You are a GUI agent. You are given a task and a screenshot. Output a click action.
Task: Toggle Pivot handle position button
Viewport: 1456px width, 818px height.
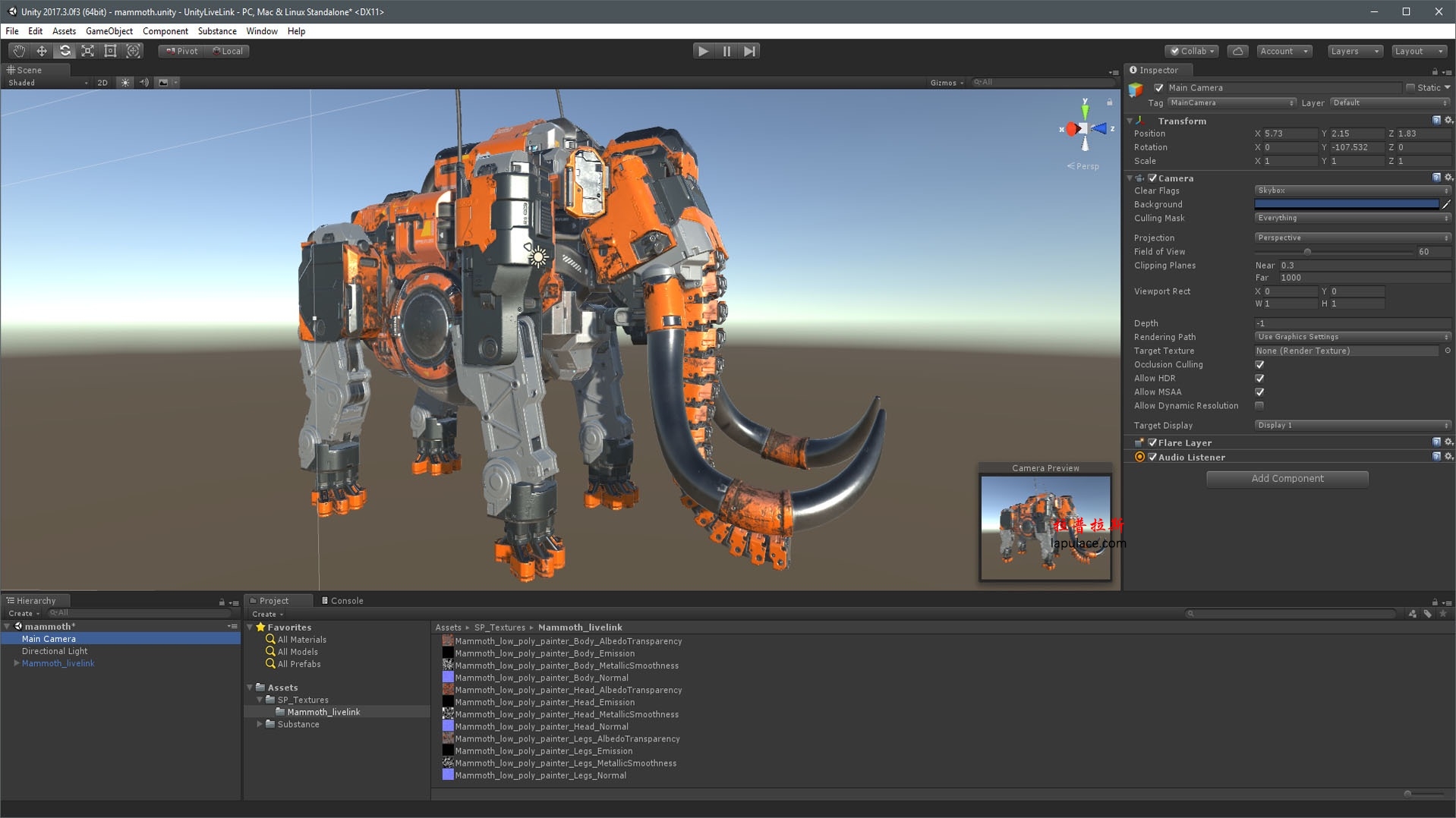pyautogui.click(x=182, y=51)
